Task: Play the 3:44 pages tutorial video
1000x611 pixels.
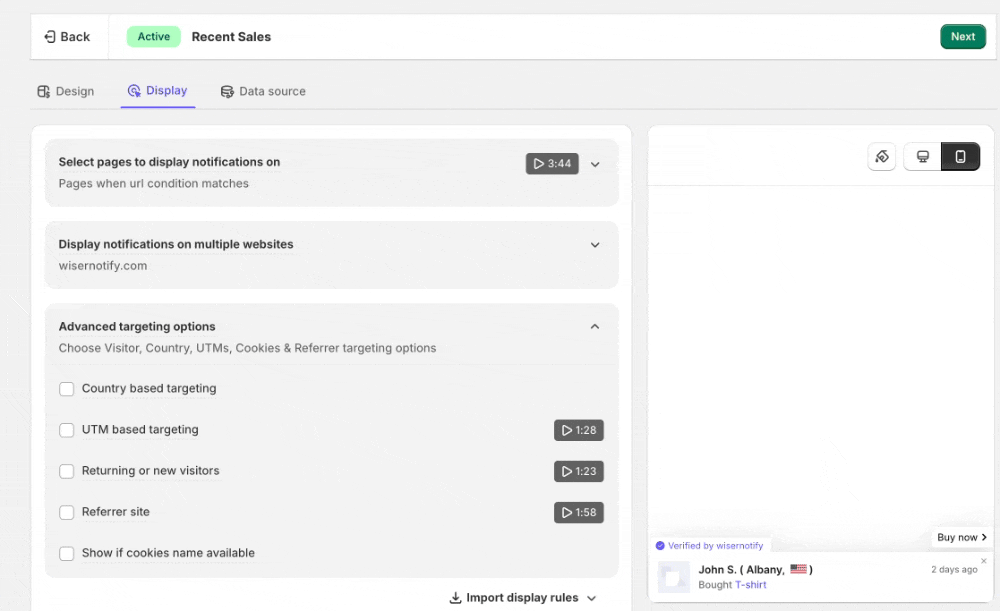Action: pos(552,164)
